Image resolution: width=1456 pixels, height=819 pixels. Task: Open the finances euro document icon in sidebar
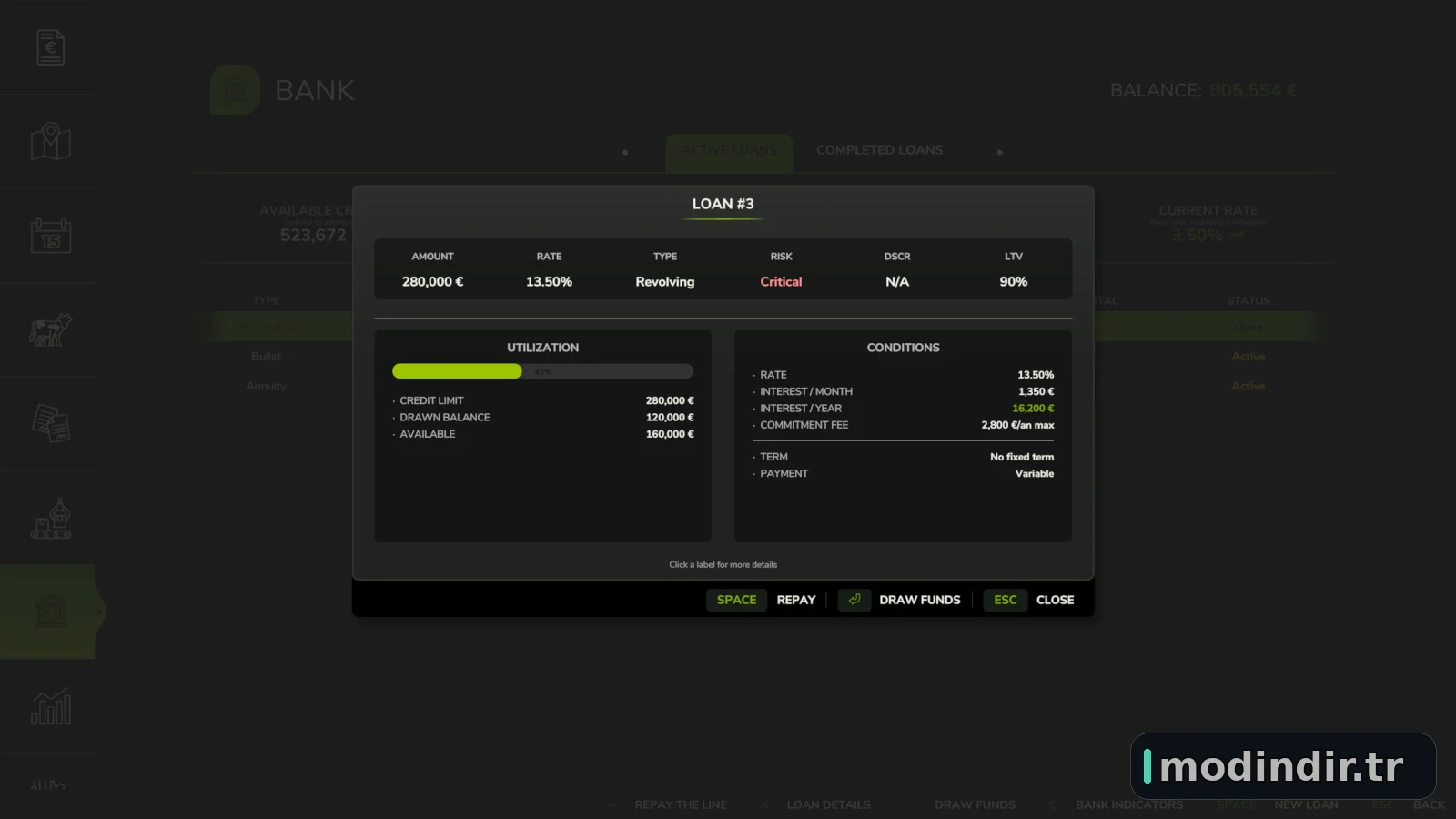[51, 47]
